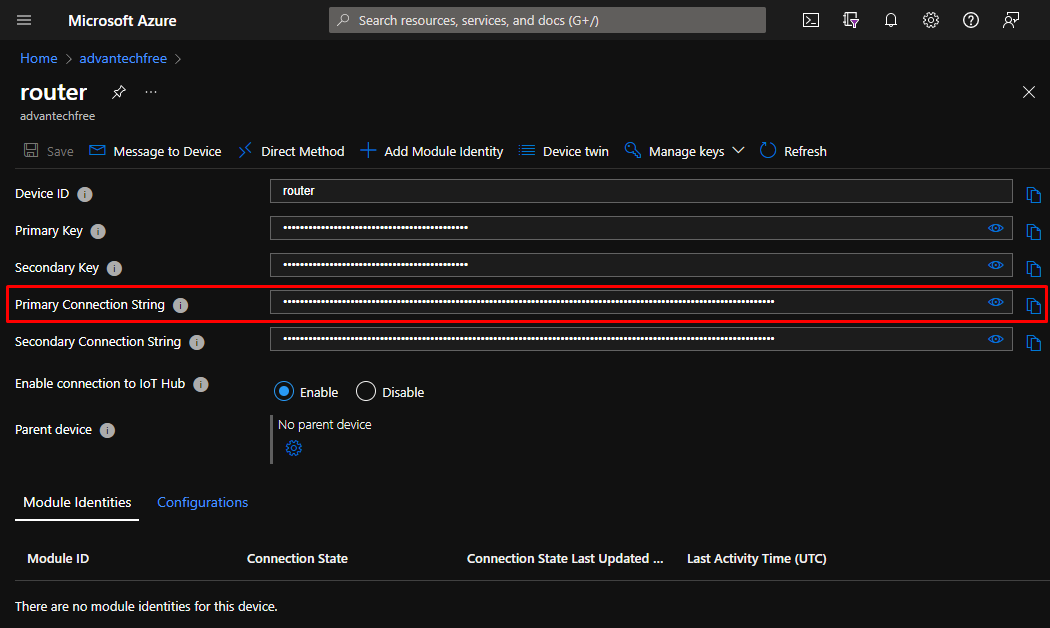Set parent device using gear icon

tap(293, 448)
